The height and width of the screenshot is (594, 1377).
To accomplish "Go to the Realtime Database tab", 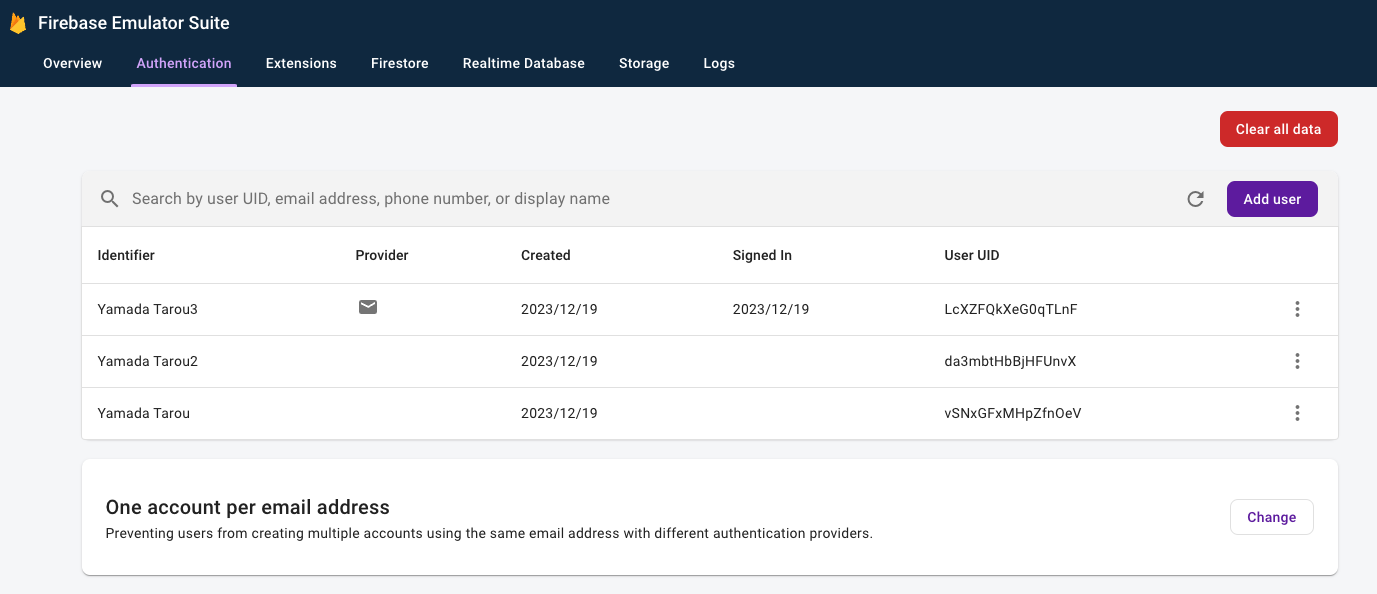I will click(523, 63).
